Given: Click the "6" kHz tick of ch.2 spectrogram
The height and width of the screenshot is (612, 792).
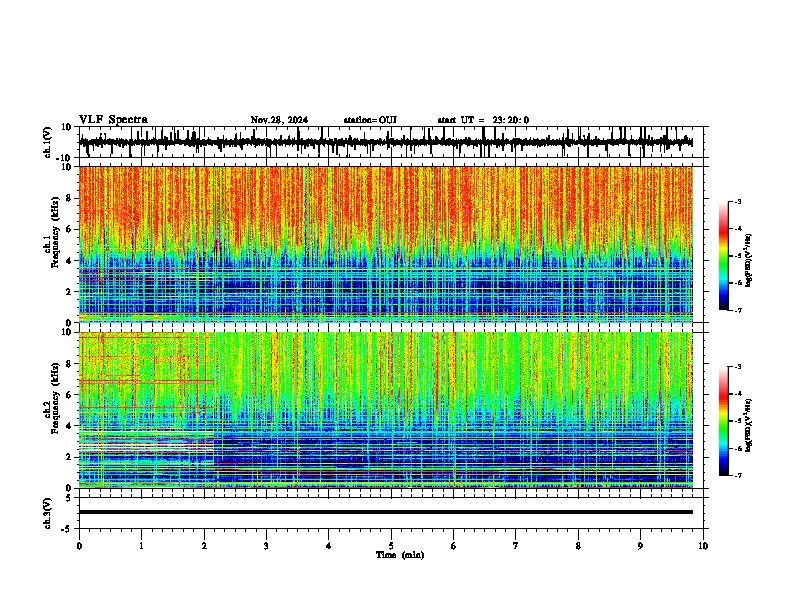Looking at the screenshot, I should [x=70, y=395].
